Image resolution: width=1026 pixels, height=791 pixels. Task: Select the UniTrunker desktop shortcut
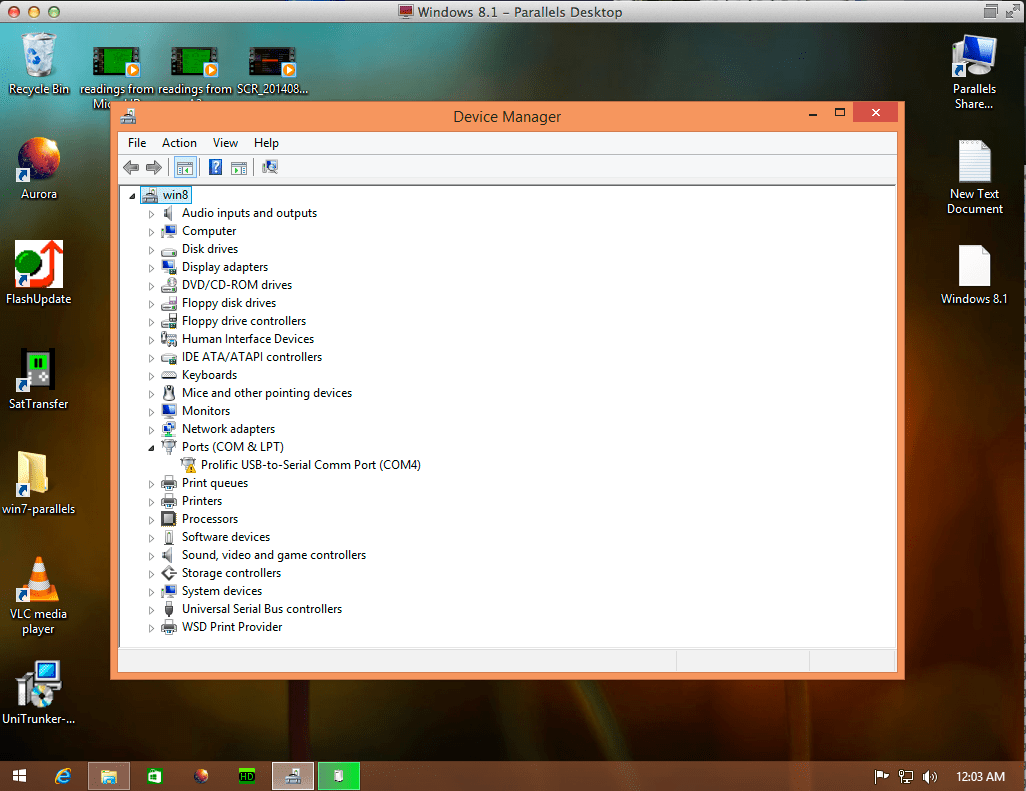(x=39, y=693)
